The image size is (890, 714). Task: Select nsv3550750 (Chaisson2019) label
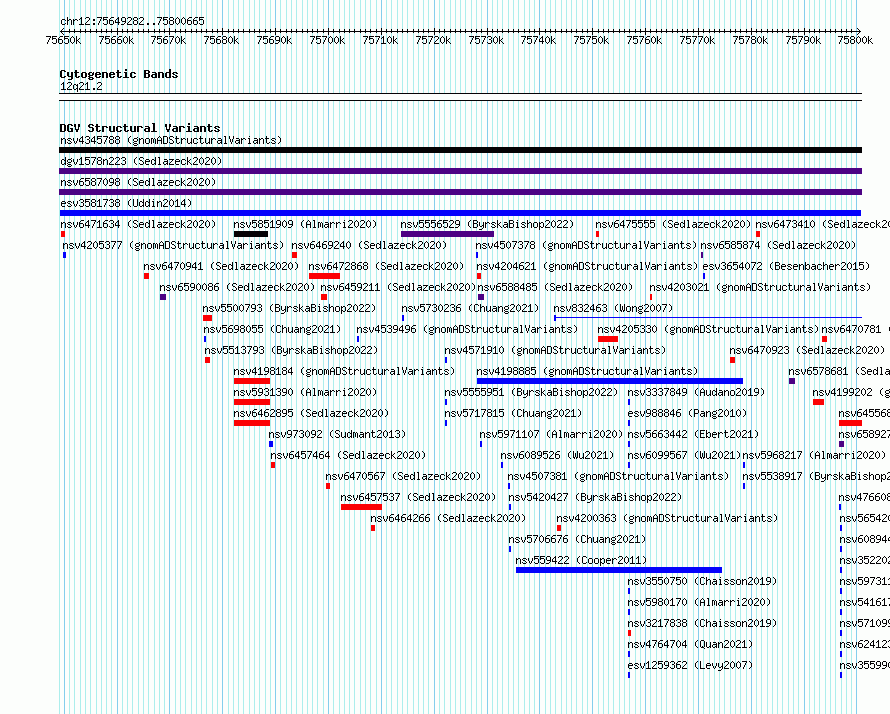click(x=702, y=581)
